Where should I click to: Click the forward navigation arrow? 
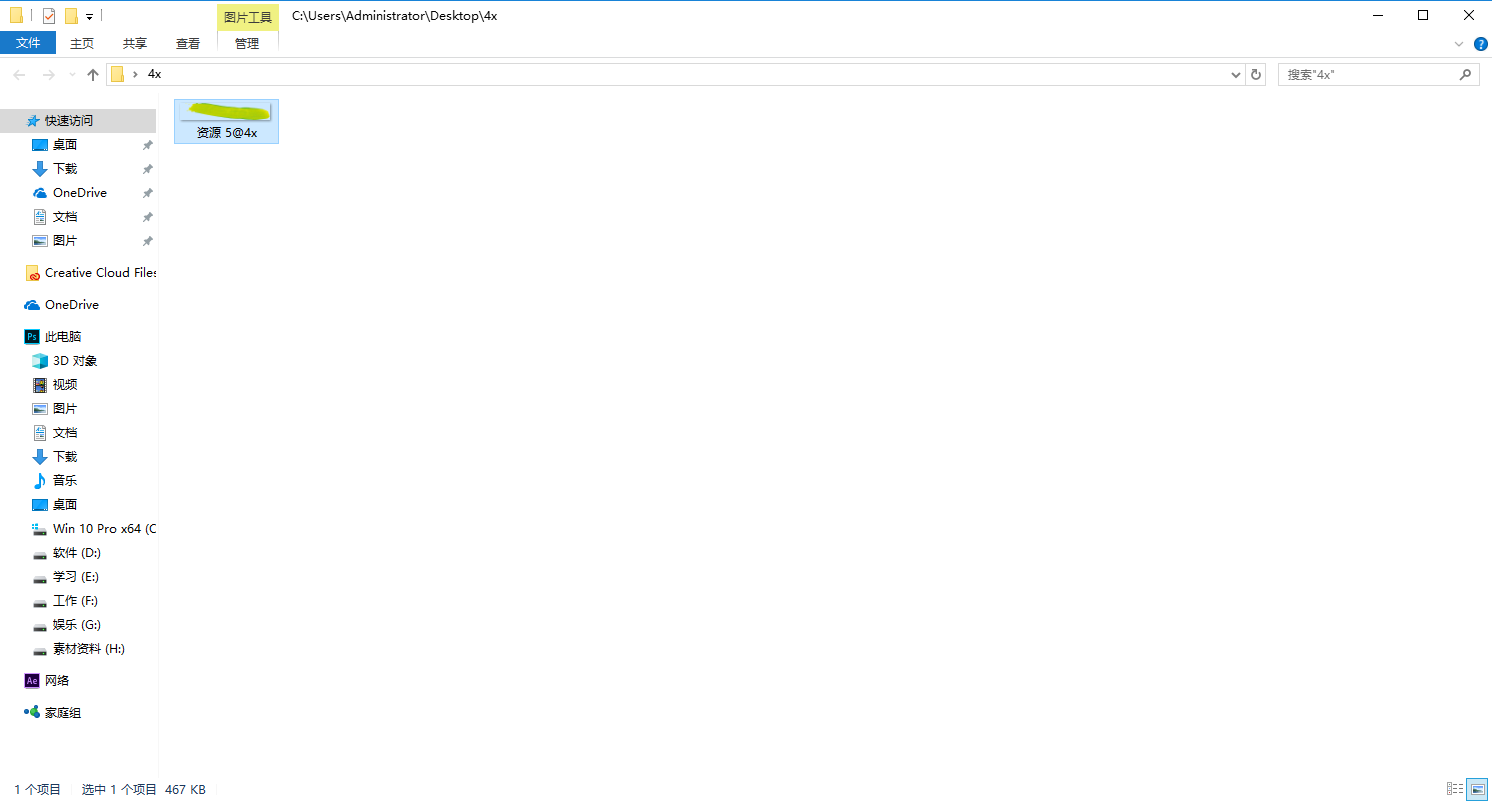(48, 75)
